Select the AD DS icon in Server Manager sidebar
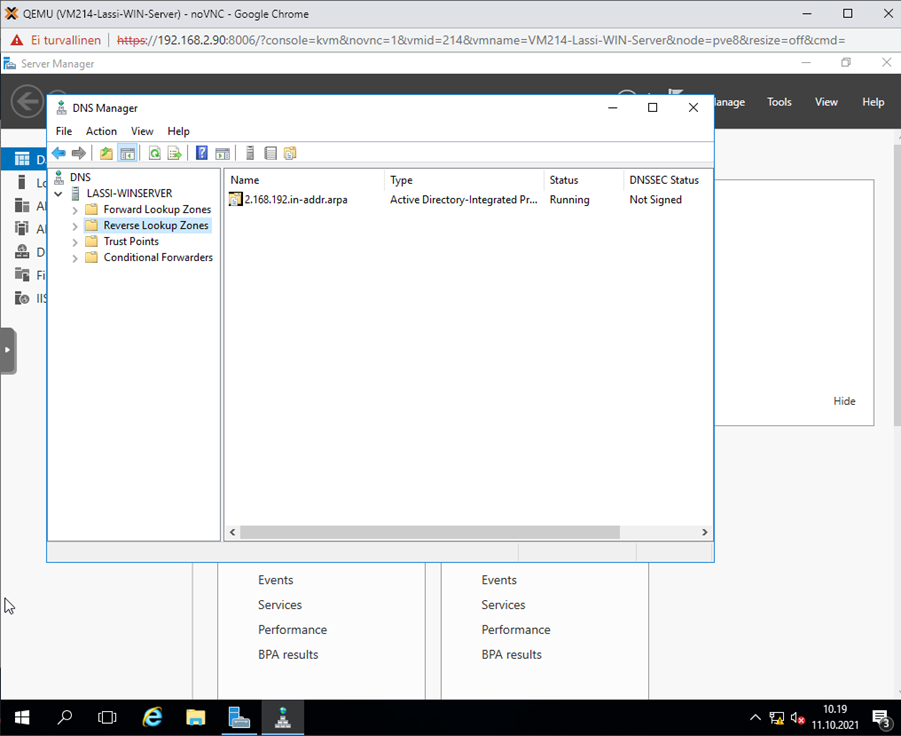The image size is (901, 736). click(x=22, y=228)
